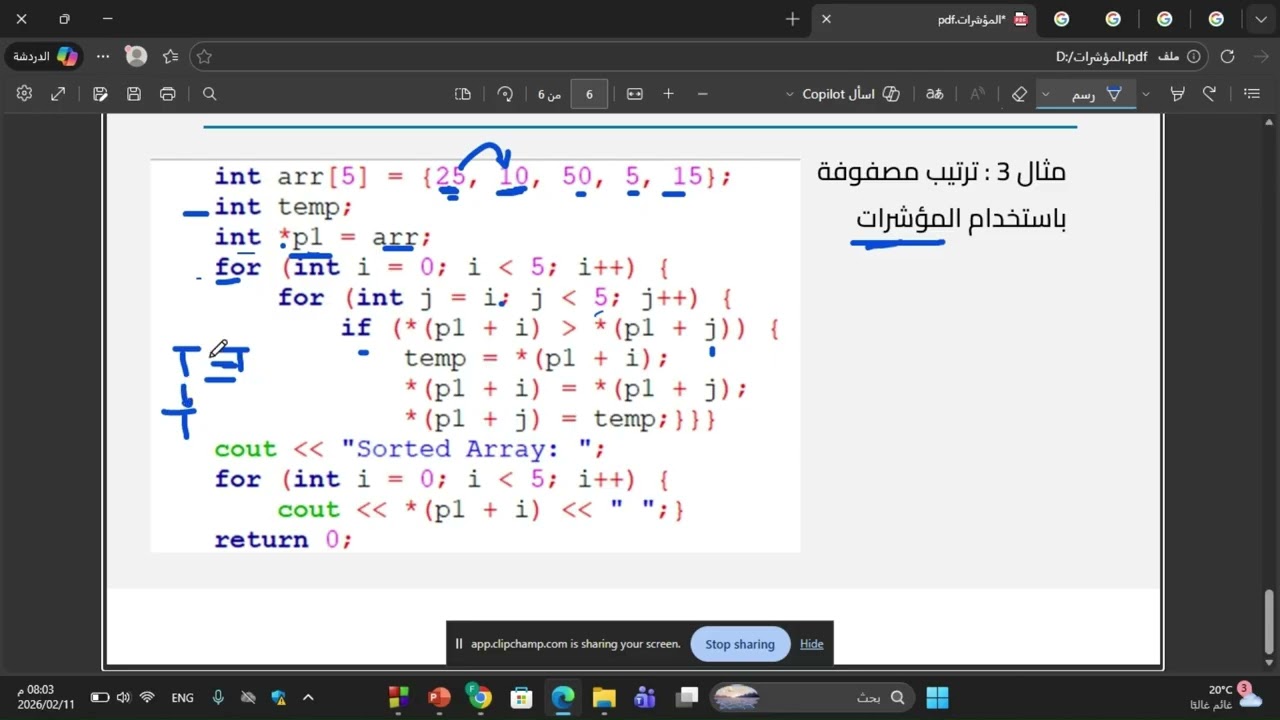Click the Hide link on the sharing bar
Image resolution: width=1280 pixels, height=720 pixels.
click(x=812, y=644)
